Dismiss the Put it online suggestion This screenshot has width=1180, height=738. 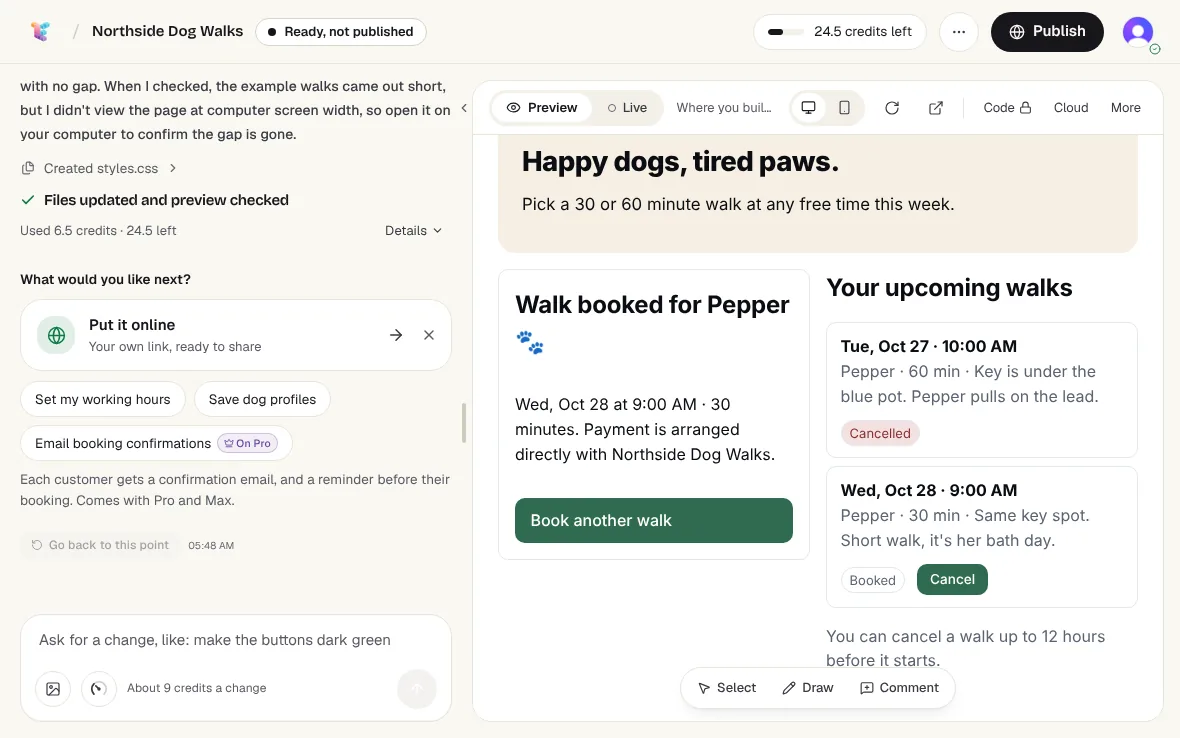(x=429, y=335)
